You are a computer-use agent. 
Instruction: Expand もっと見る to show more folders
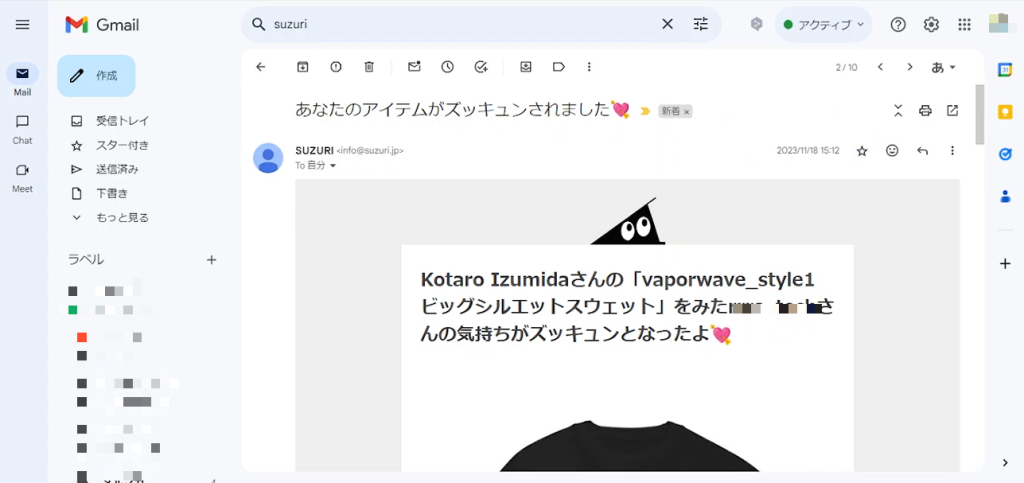(x=122, y=217)
